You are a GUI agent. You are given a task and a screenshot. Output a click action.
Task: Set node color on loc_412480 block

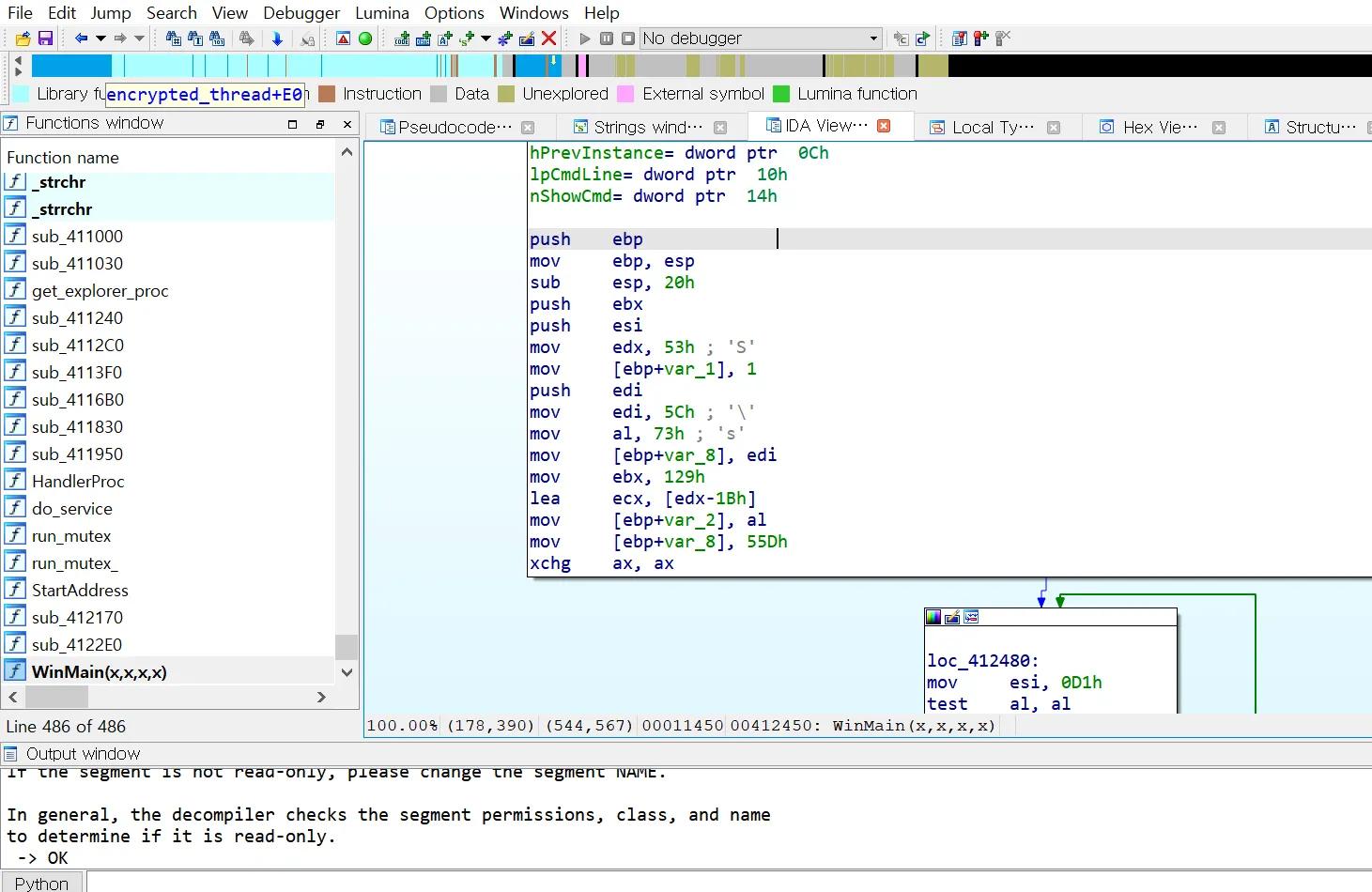[933, 617]
